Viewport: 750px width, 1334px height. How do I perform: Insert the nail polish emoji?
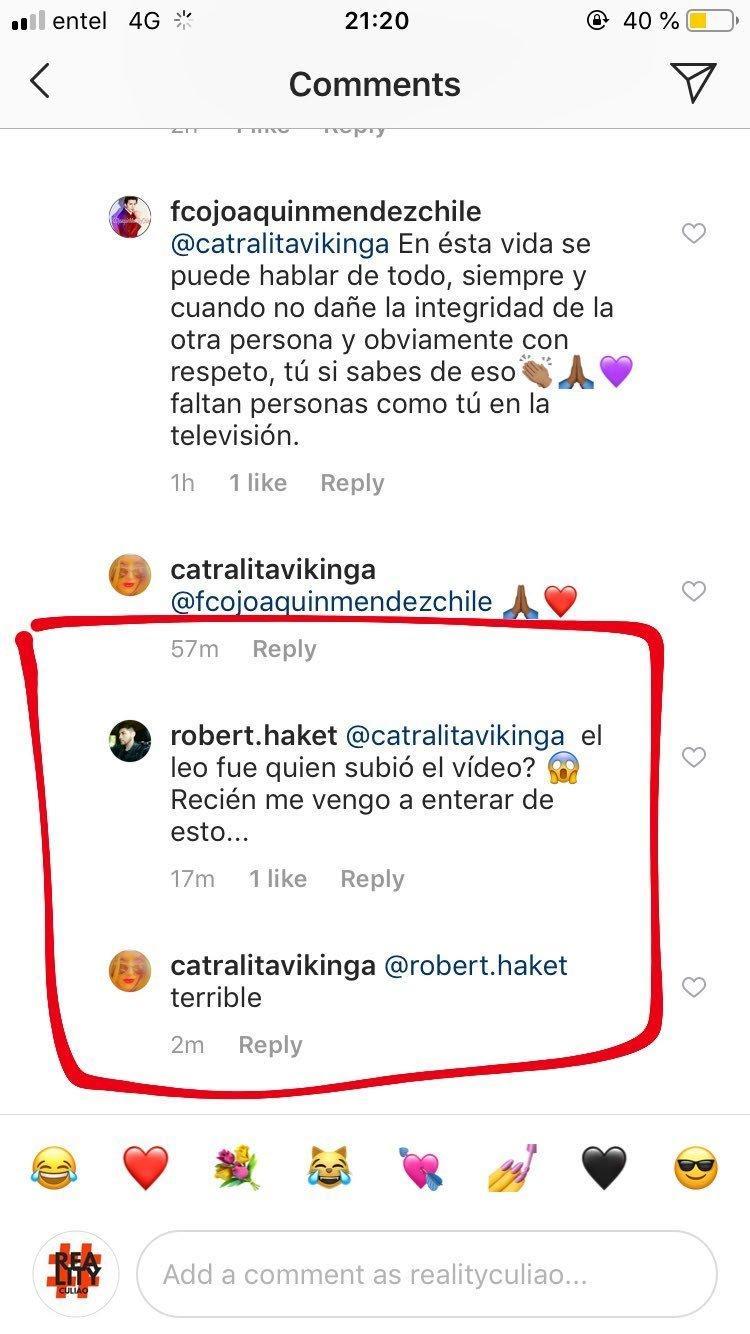coord(513,1168)
